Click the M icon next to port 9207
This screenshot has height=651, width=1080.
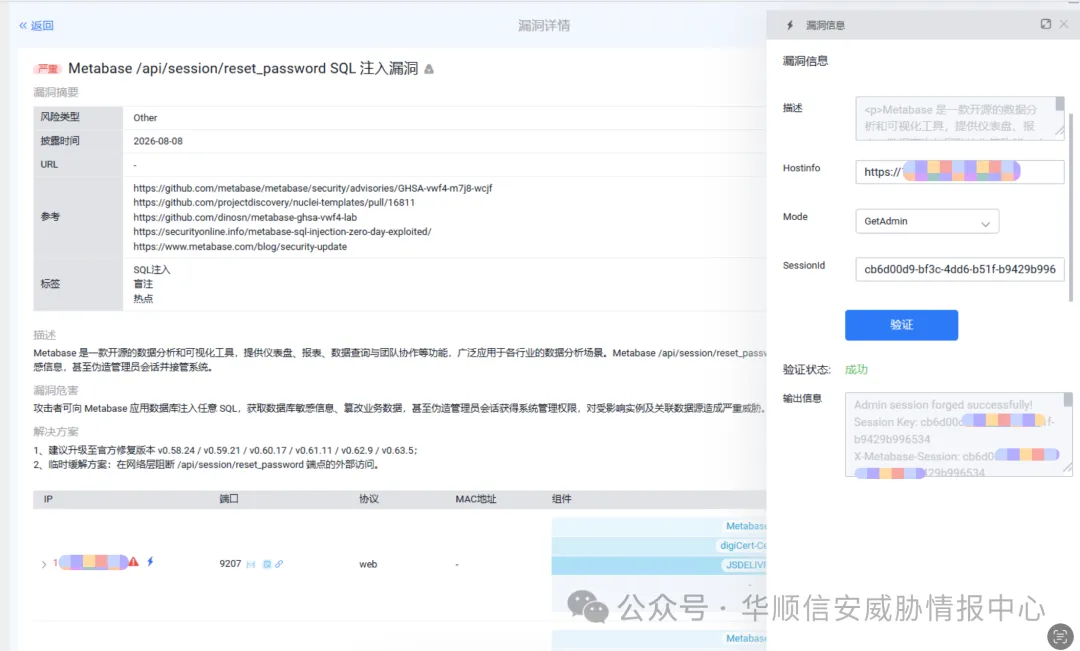tap(251, 564)
